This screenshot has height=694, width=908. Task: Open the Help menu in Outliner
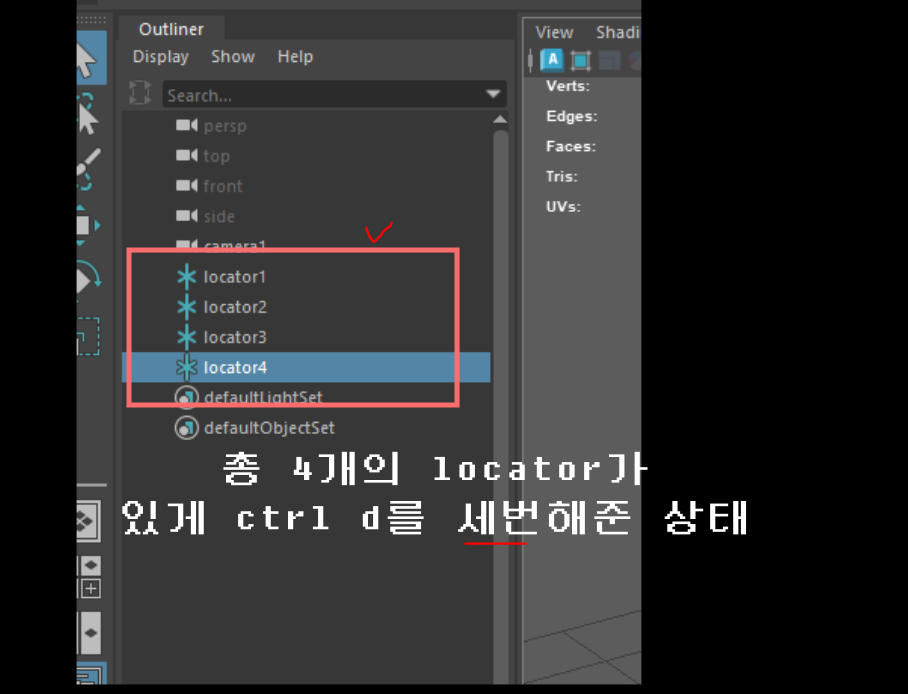pyautogui.click(x=295, y=57)
